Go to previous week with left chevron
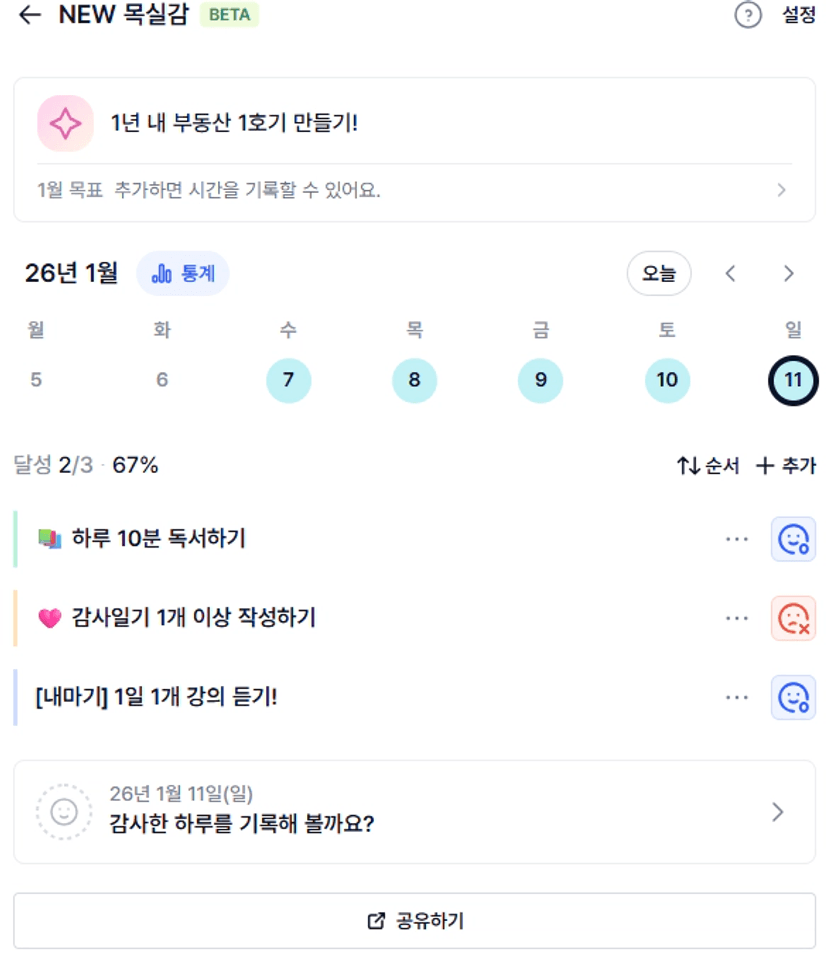Viewport: 827px width, 957px height. coord(731,273)
